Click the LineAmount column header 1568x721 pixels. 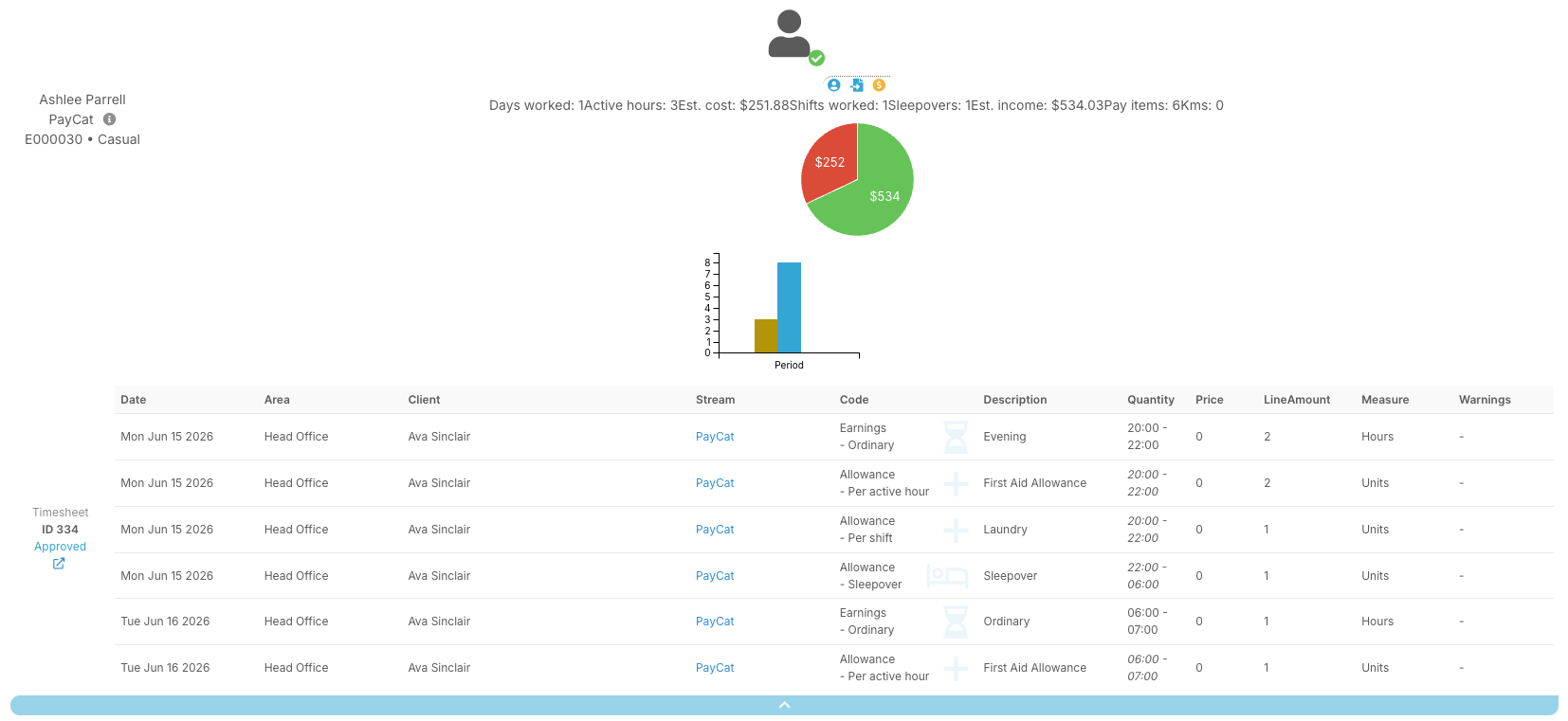tap(1297, 400)
